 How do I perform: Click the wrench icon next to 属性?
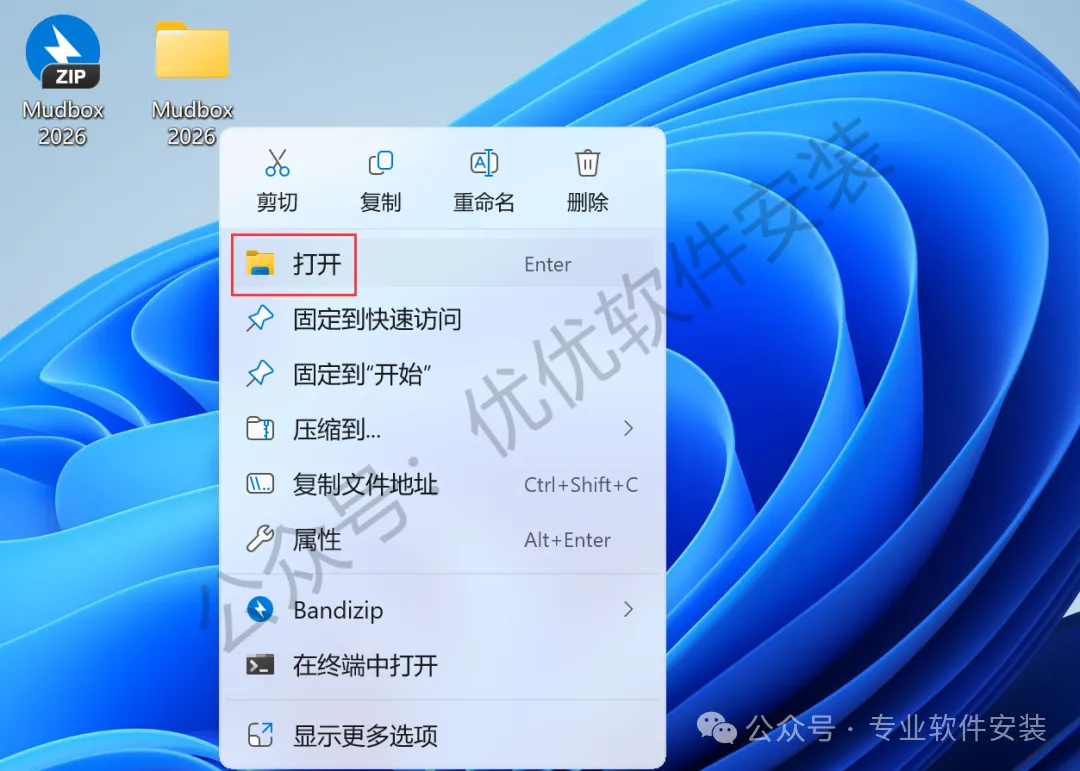(x=260, y=539)
